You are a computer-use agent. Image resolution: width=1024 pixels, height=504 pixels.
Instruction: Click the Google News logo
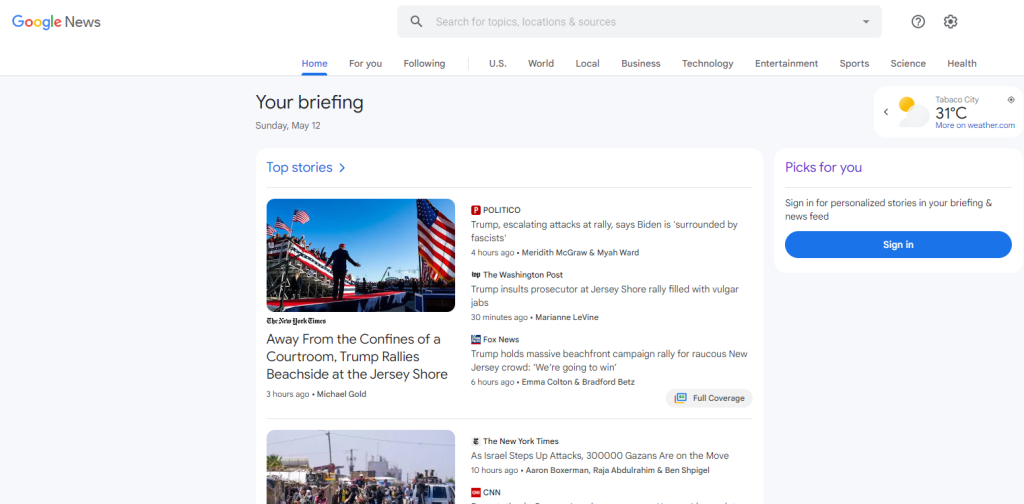click(x=56, y=22)
